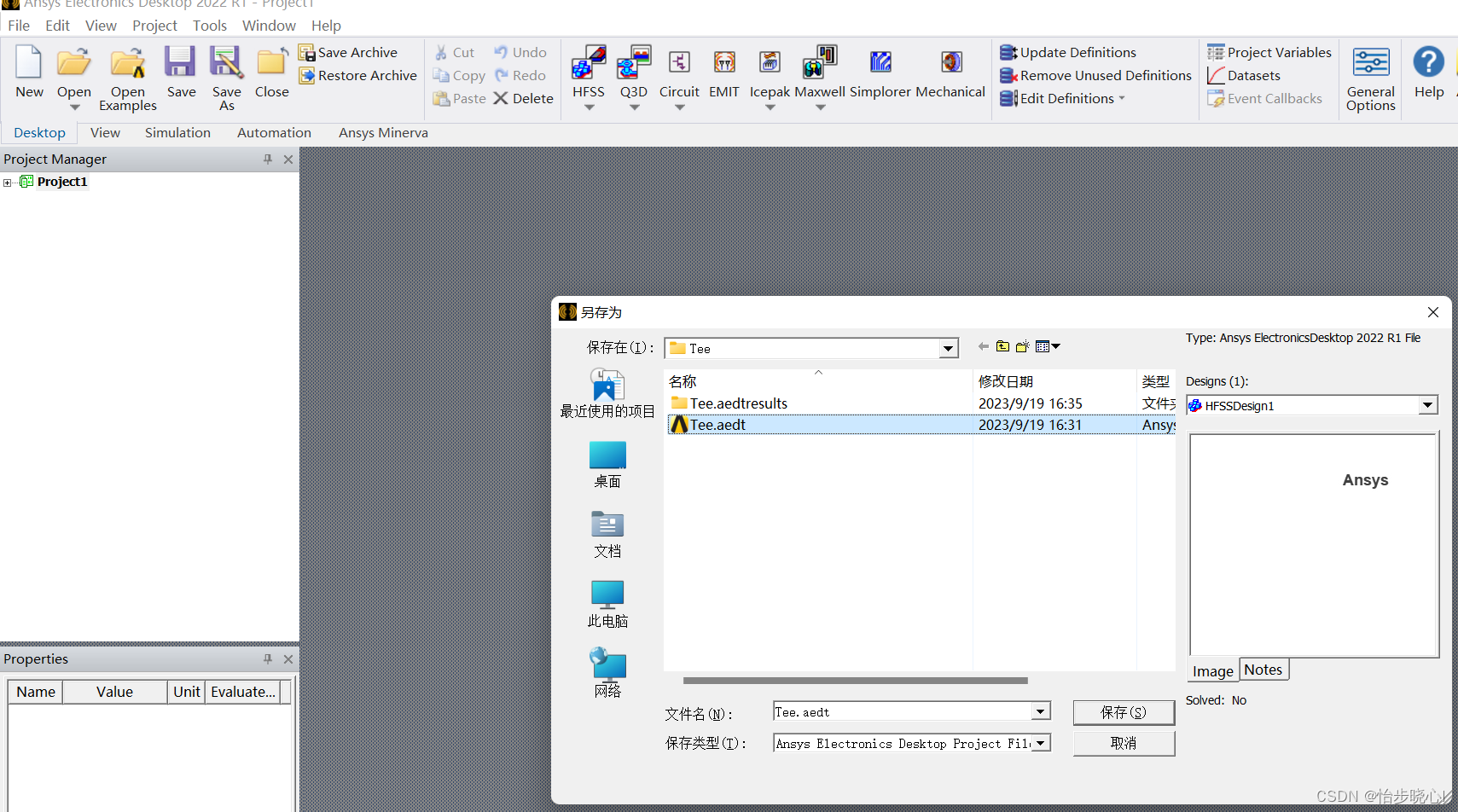
Task: Expand the Project1 tree node
Action: [x=8, y=183]
